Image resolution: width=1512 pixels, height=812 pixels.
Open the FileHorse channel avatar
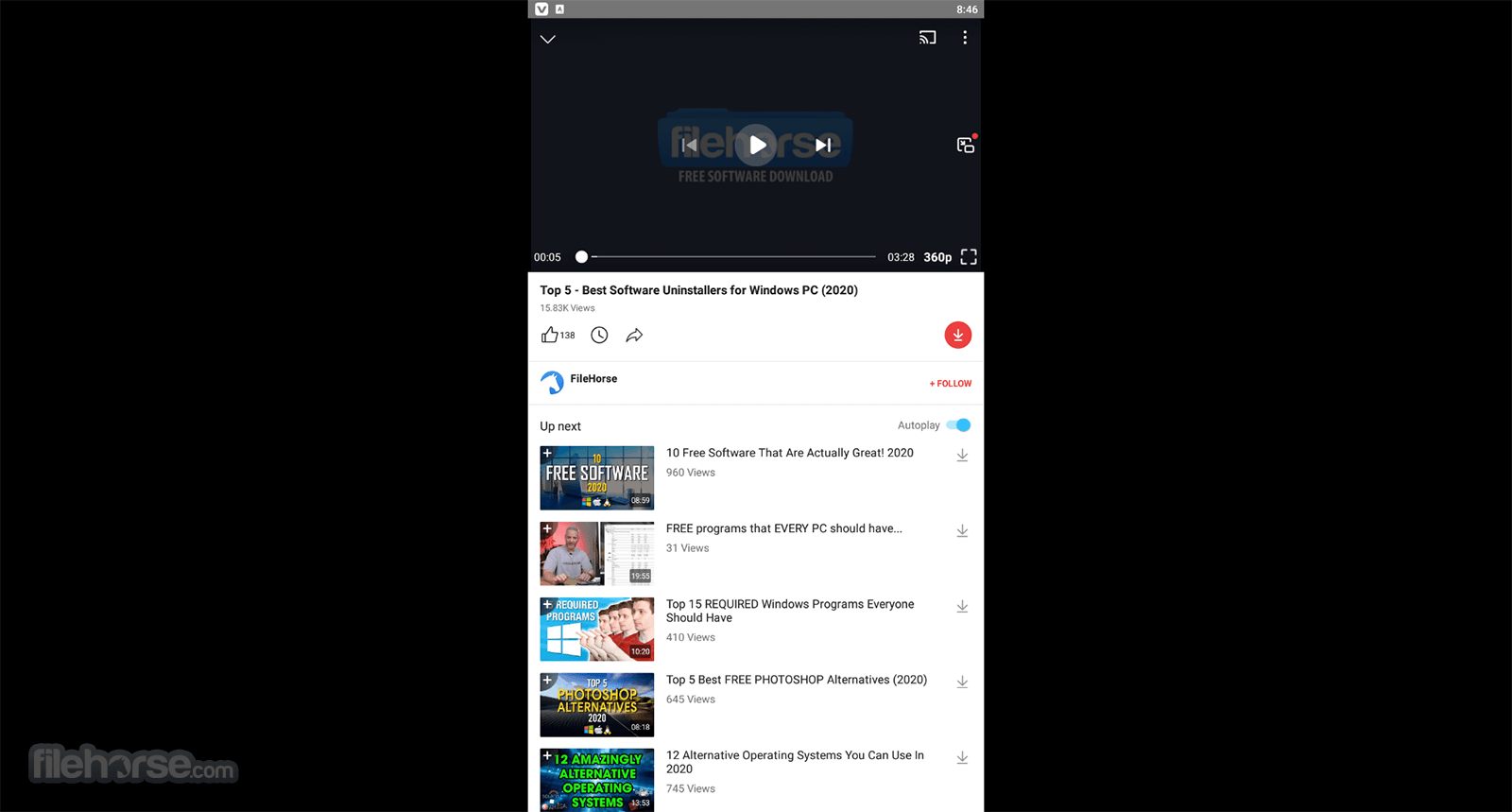click(x=552, y=382)
